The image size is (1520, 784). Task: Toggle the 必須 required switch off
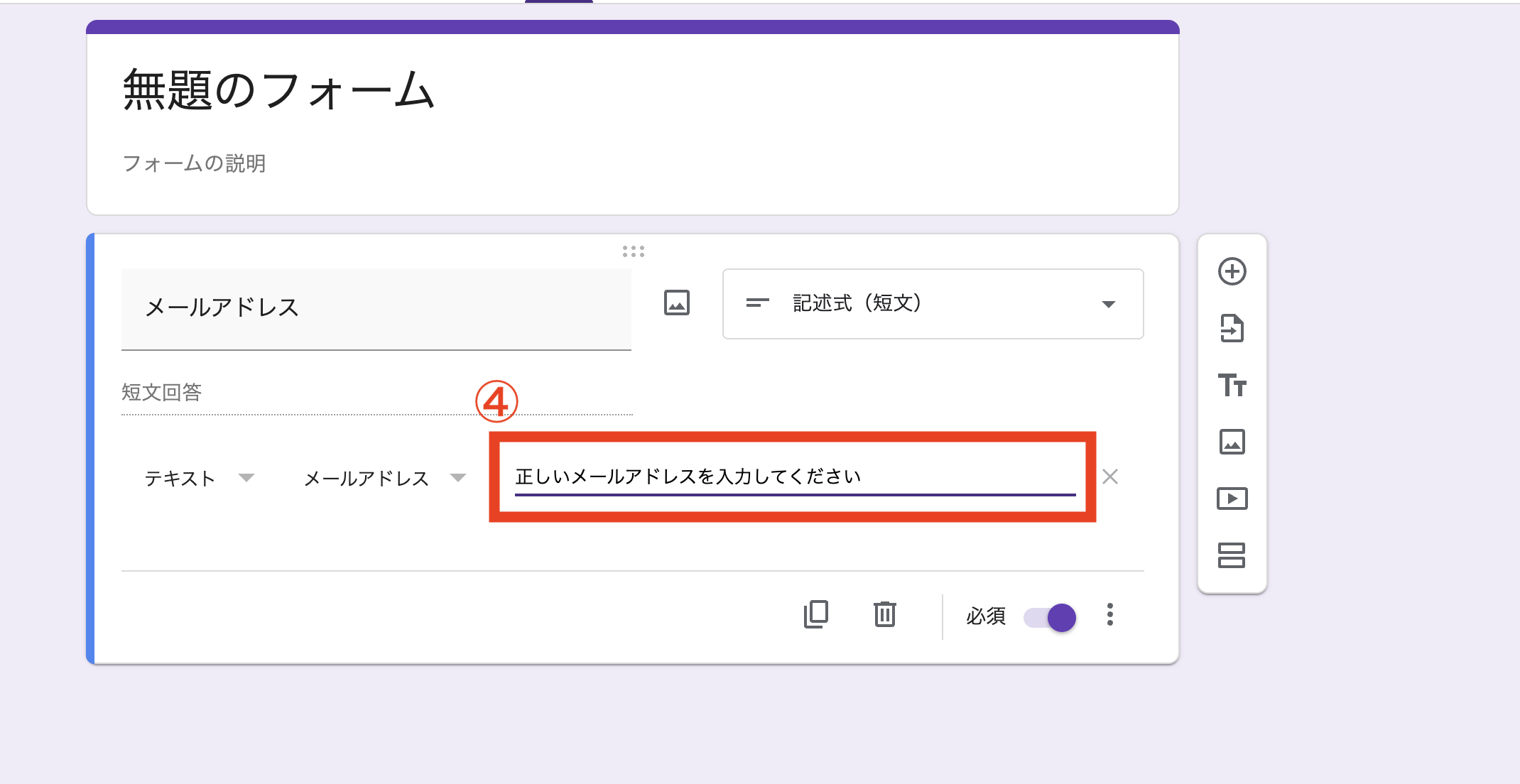(x=1051, y=617)
